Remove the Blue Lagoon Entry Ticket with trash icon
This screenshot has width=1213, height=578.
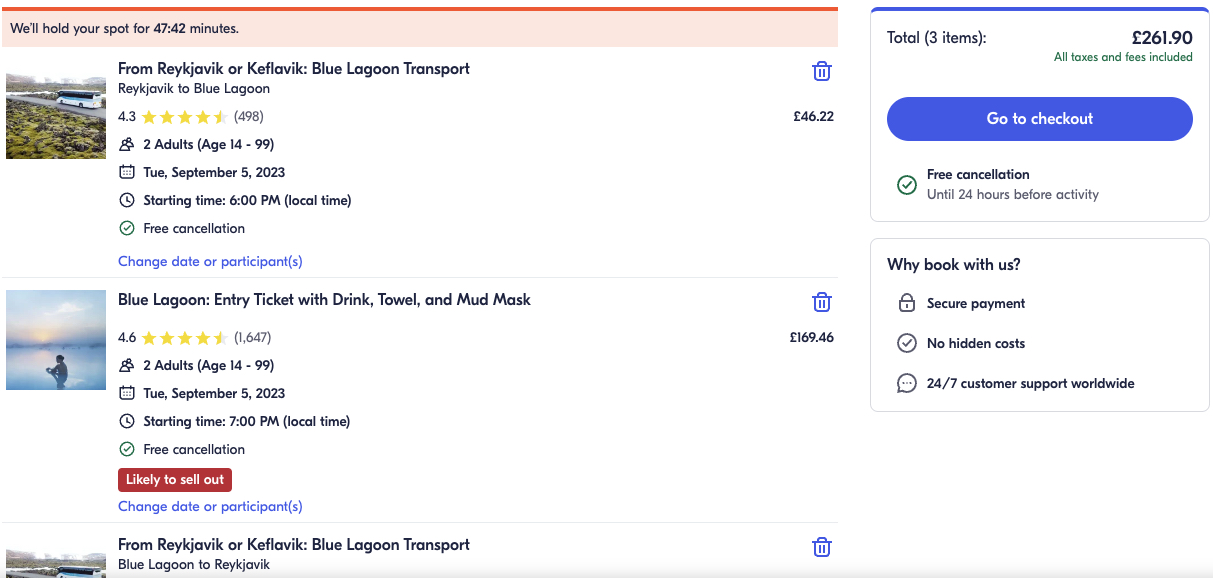coord(821,302)
